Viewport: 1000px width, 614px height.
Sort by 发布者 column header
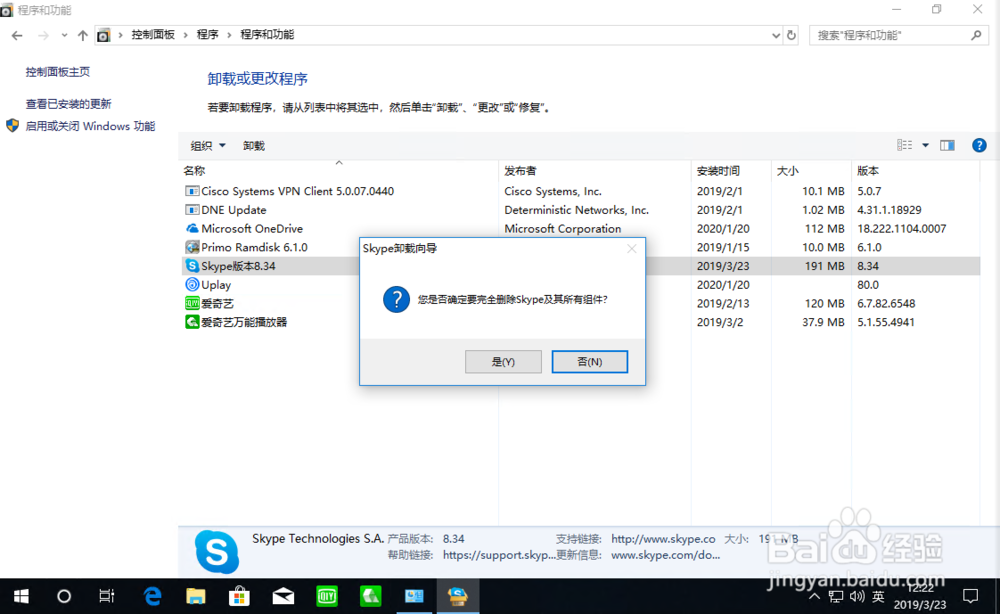[520, 170]
